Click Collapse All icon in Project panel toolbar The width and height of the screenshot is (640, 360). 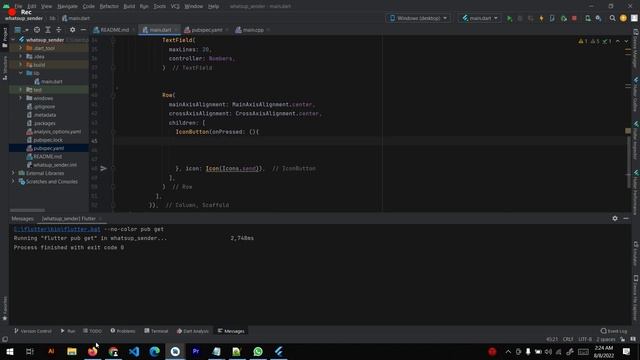coord(59,30)
